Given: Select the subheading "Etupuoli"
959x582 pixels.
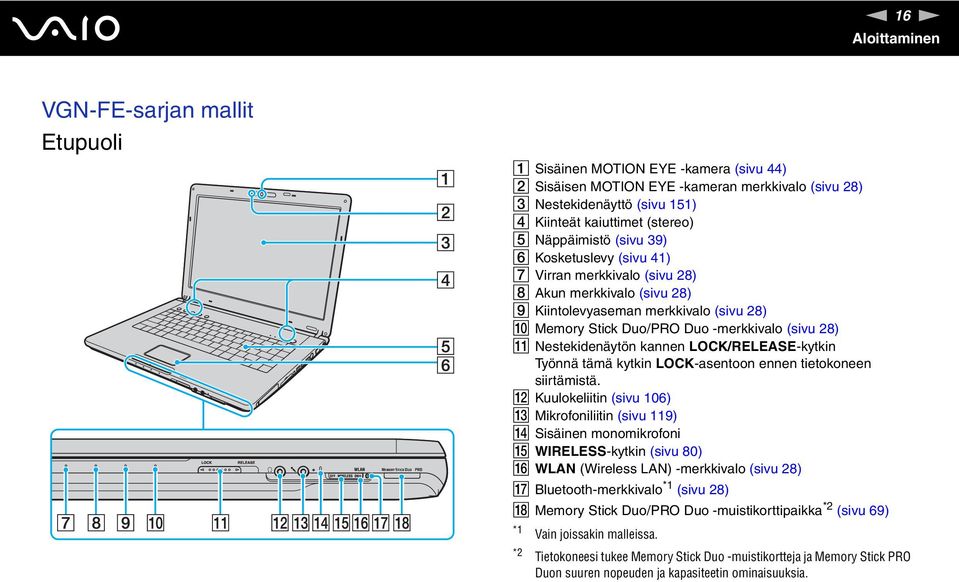Looking at the screenshot, I should coord(82,142).
